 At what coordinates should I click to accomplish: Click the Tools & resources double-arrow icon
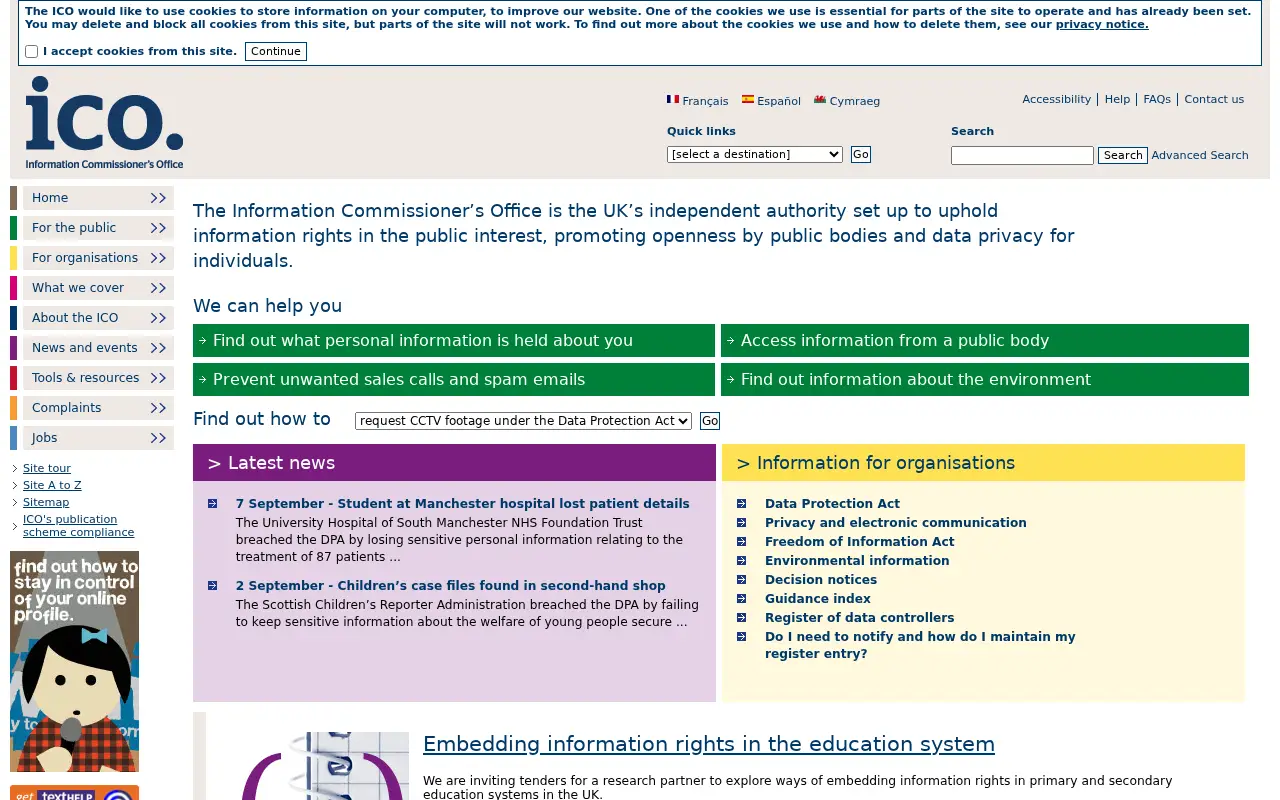158,378
